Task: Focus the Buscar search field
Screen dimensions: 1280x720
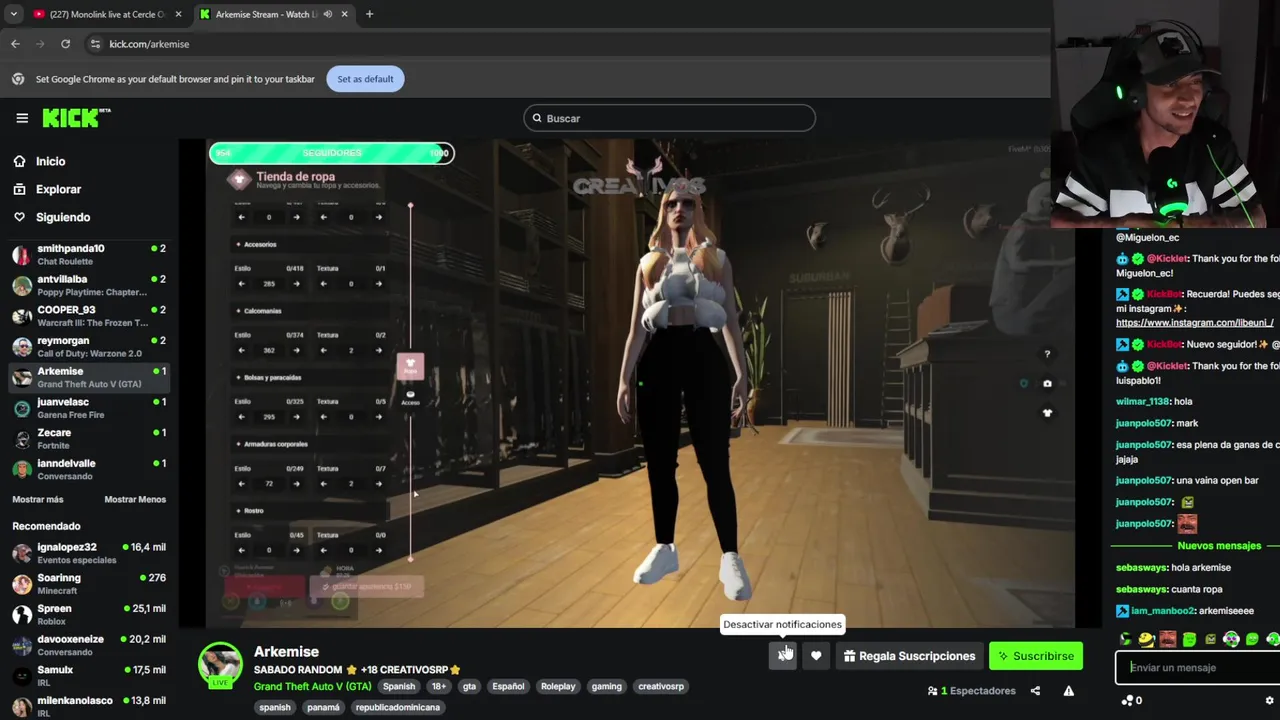Action: [669, 118]
